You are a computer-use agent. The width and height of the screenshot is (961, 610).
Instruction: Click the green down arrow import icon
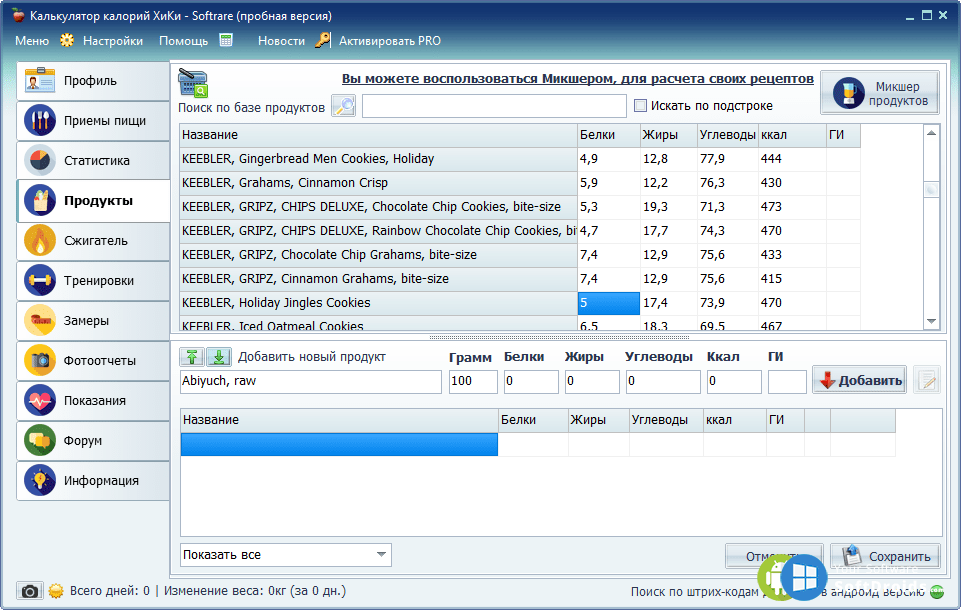click(219, 356)
